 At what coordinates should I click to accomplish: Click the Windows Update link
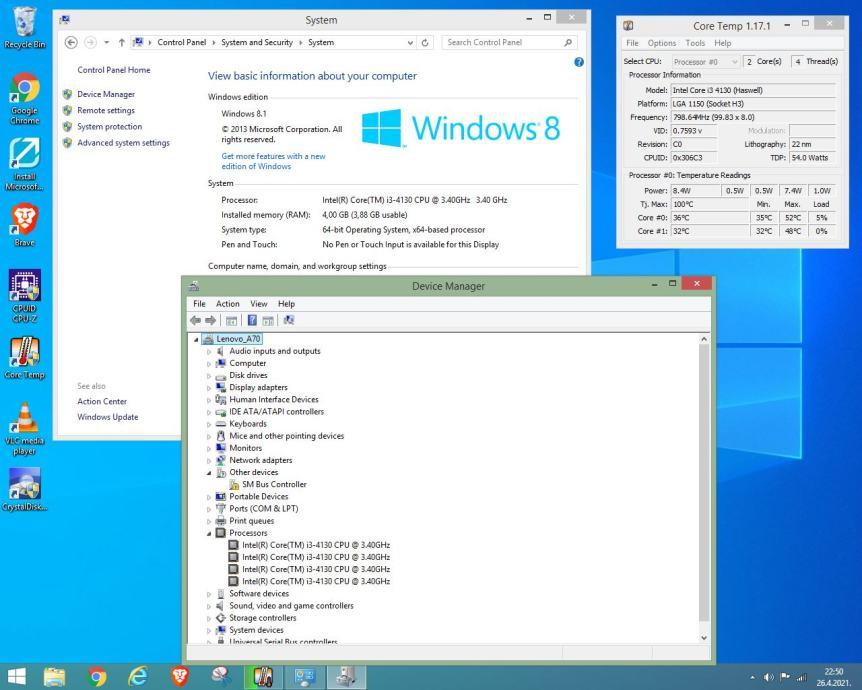pos(108,417)
